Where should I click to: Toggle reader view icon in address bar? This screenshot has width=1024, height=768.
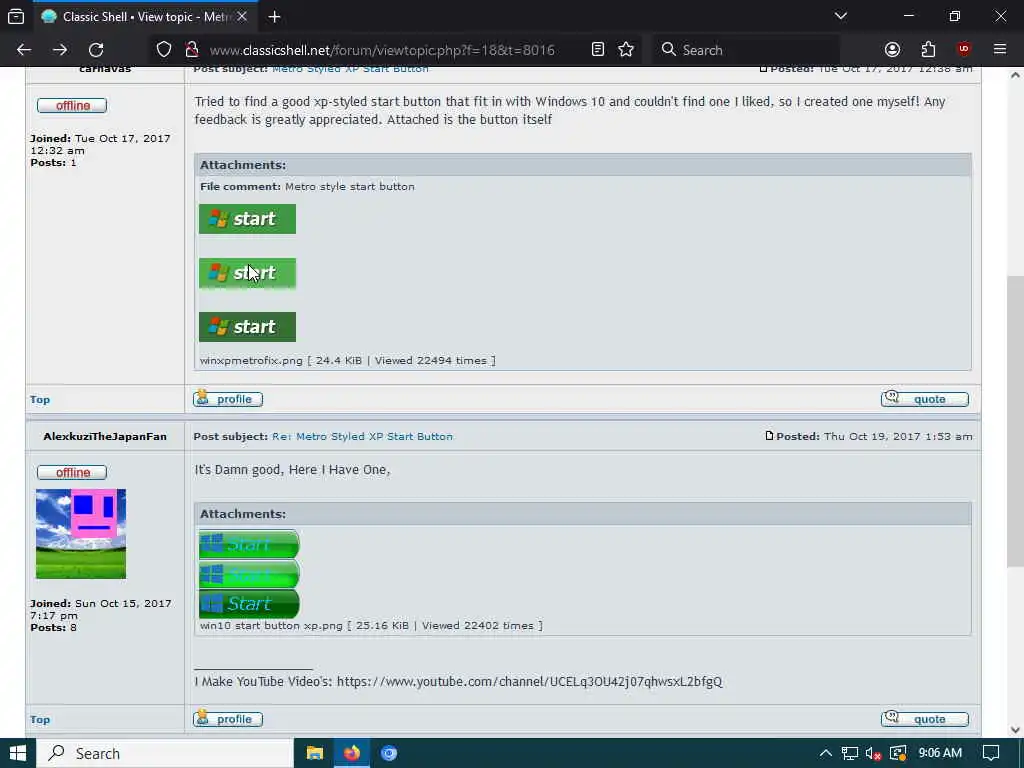[598, 50]
